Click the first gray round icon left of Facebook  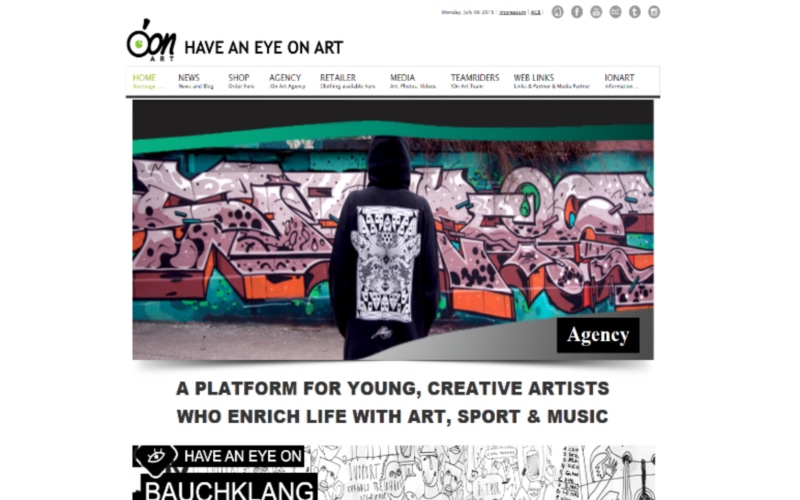coord(558,12)
